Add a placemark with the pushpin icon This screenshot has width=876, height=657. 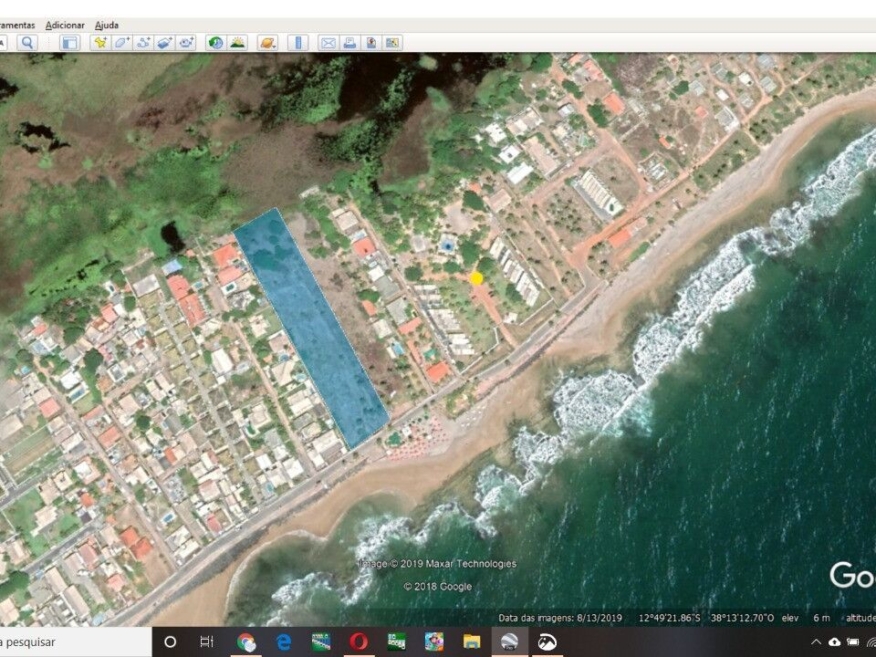point(101,42)
